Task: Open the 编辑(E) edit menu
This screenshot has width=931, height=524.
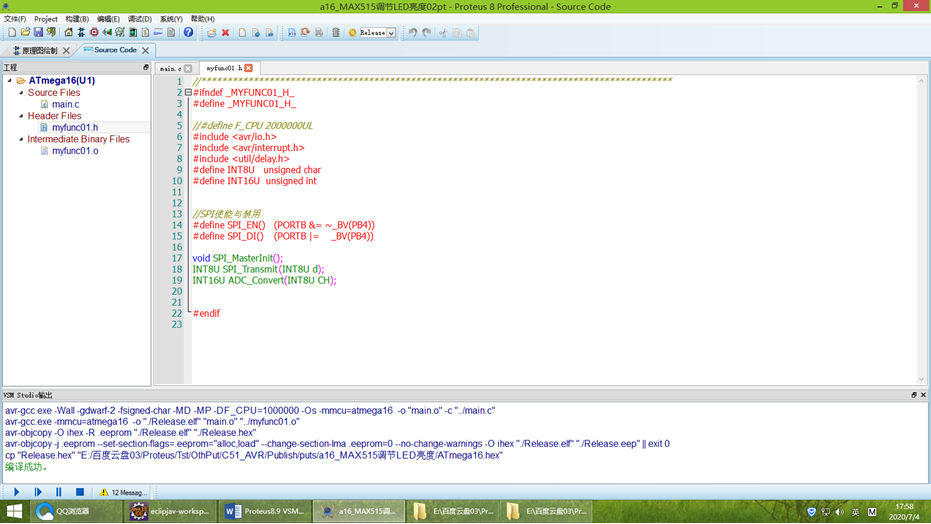Action: pyautogui.click(x=108, y=19)
